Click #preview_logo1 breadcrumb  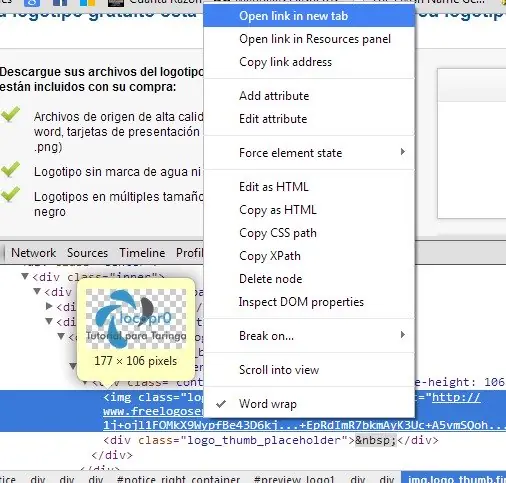click(294, 479)
